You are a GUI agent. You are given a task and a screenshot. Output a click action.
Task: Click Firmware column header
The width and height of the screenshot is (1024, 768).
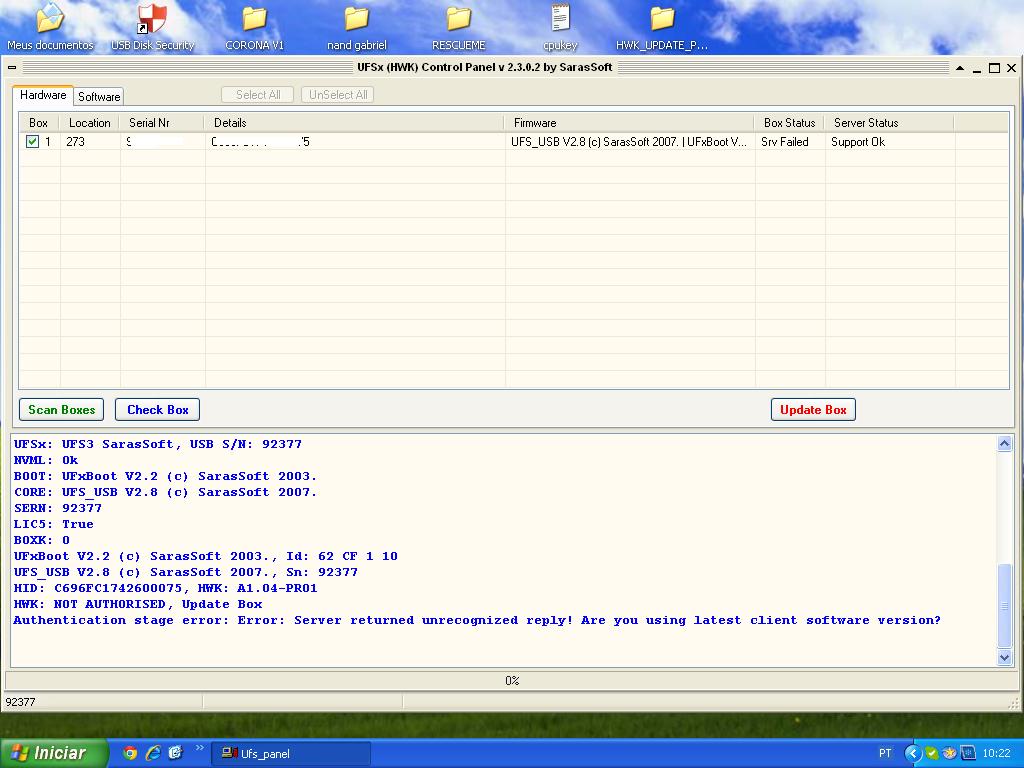(x=630, y=123)
